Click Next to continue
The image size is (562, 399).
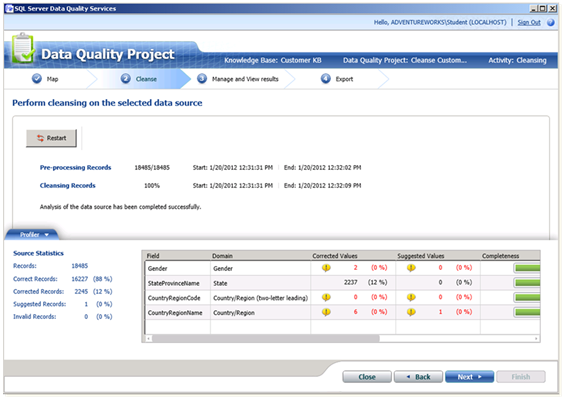click(470, 377)
